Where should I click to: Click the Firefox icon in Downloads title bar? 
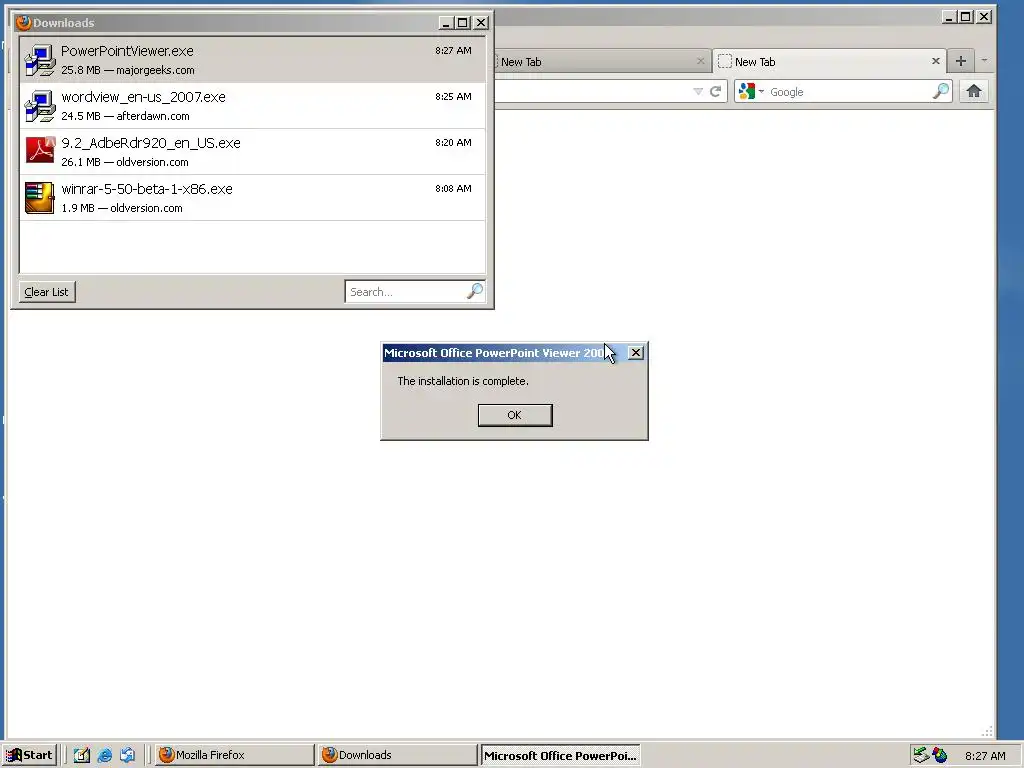(x=24, y=23)
